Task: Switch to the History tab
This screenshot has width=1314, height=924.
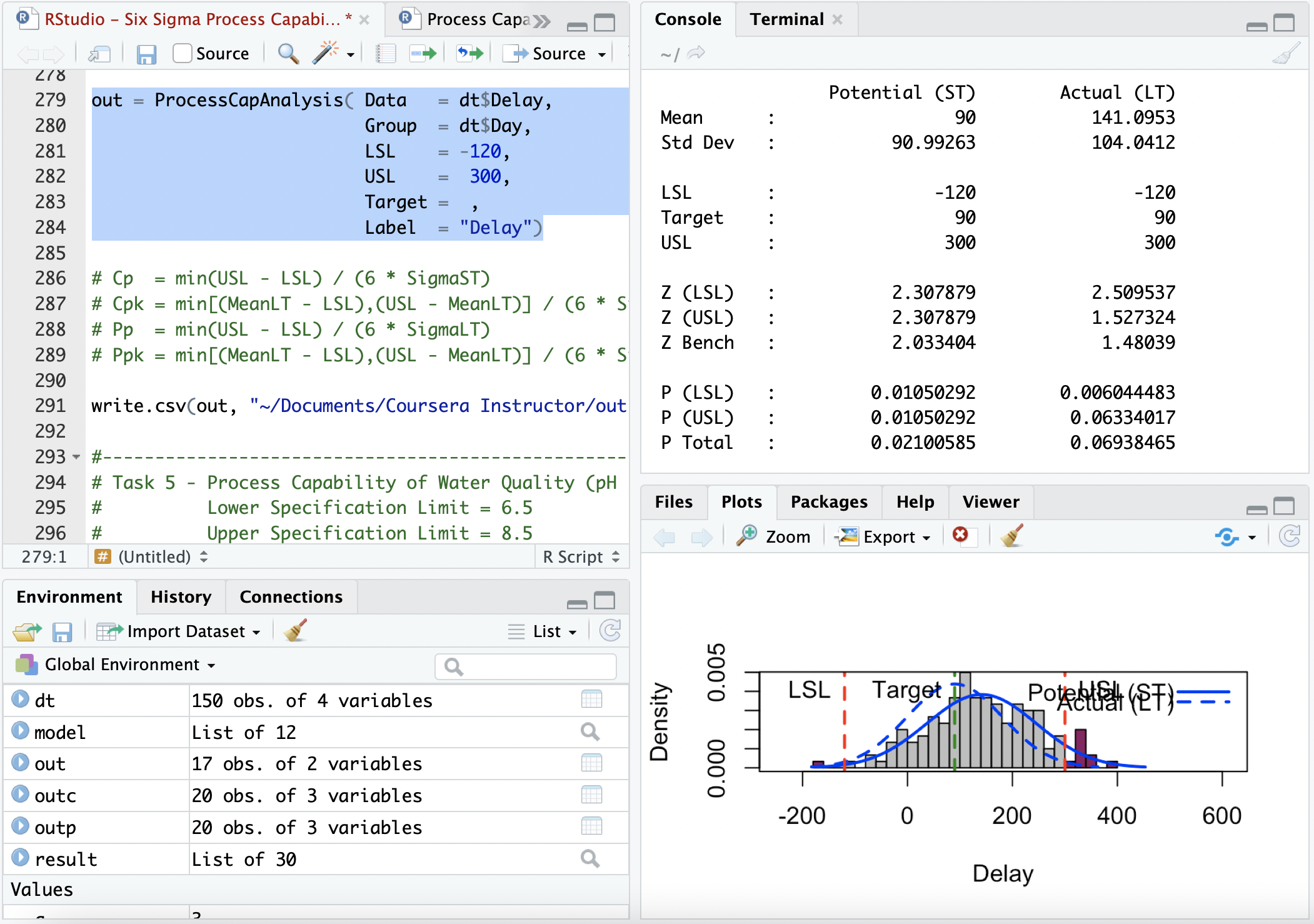Action: click(181, 596)
